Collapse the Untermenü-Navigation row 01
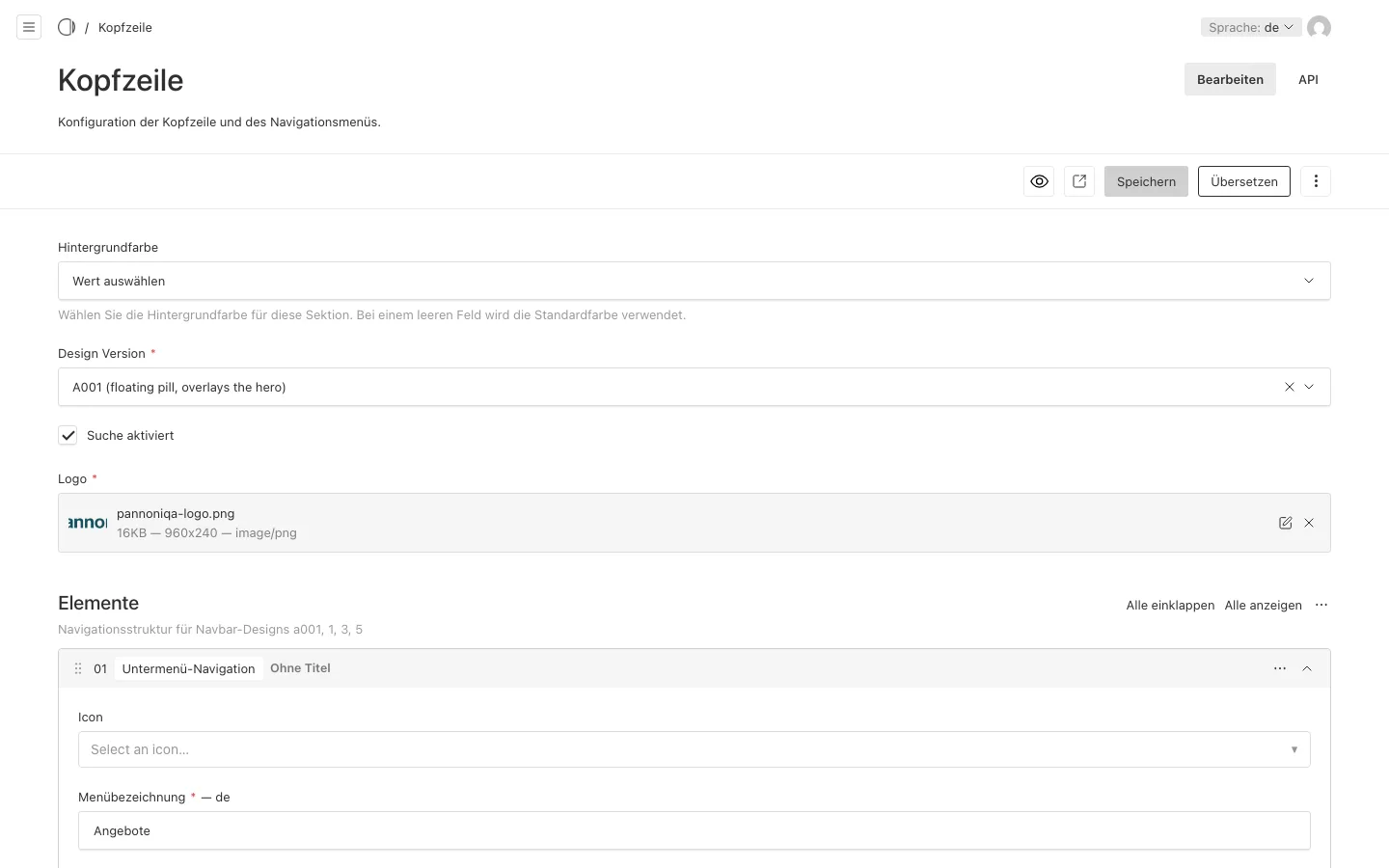 1307,668
